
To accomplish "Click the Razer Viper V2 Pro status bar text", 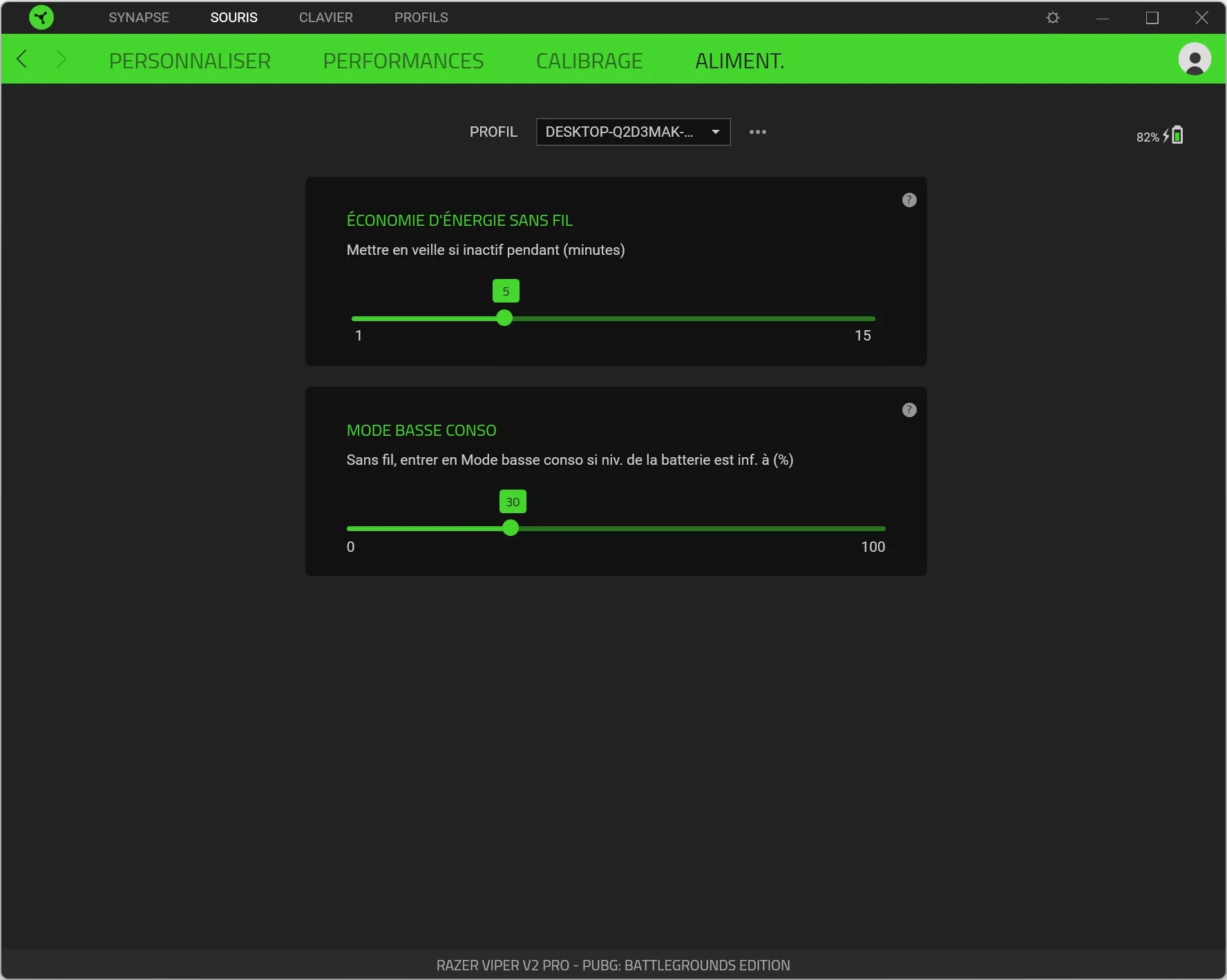I will coord(613,965).
